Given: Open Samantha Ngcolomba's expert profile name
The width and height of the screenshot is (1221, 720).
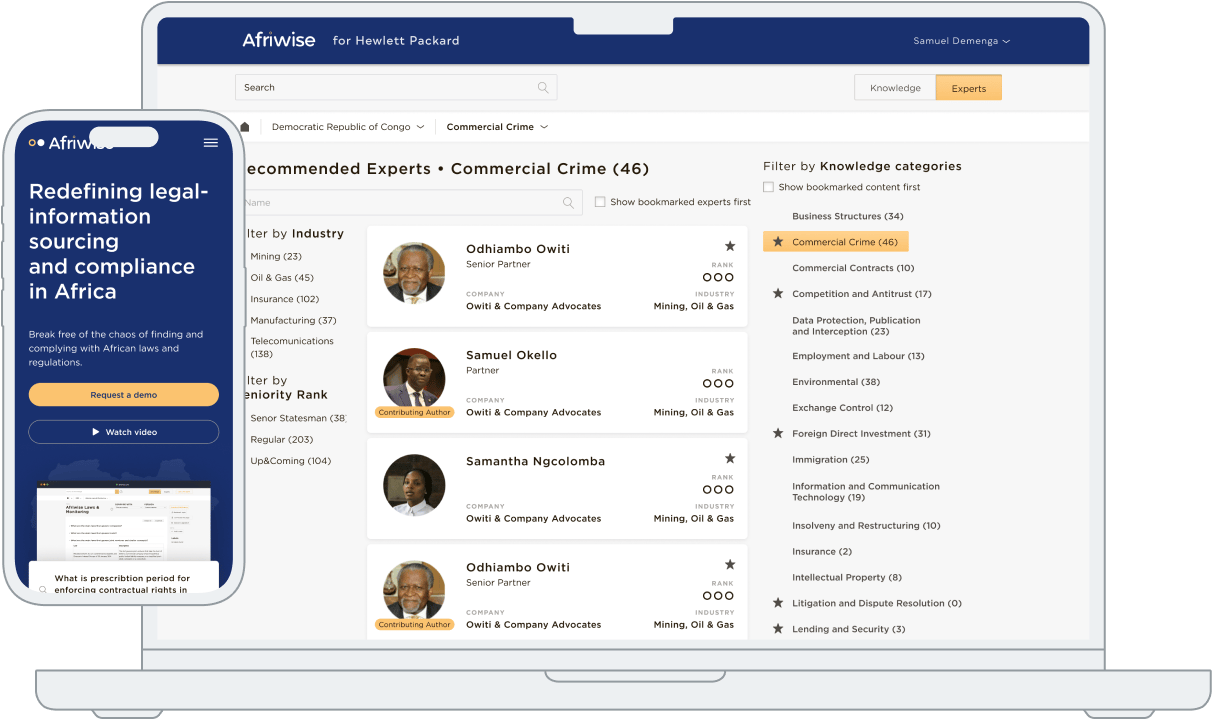Looking at the screenshot, I should [x=536, y=462].
